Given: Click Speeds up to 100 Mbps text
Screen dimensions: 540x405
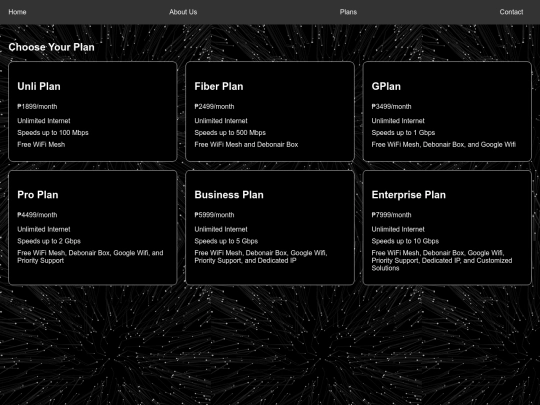Looking at the screenshot, I should pyautogui.click(x=53, y=133).
